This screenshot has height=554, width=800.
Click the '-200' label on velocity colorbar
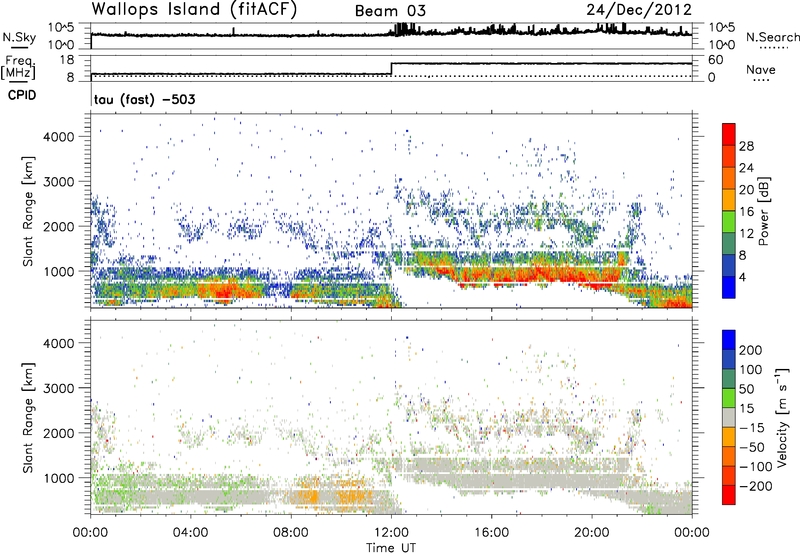pos(754,486)
